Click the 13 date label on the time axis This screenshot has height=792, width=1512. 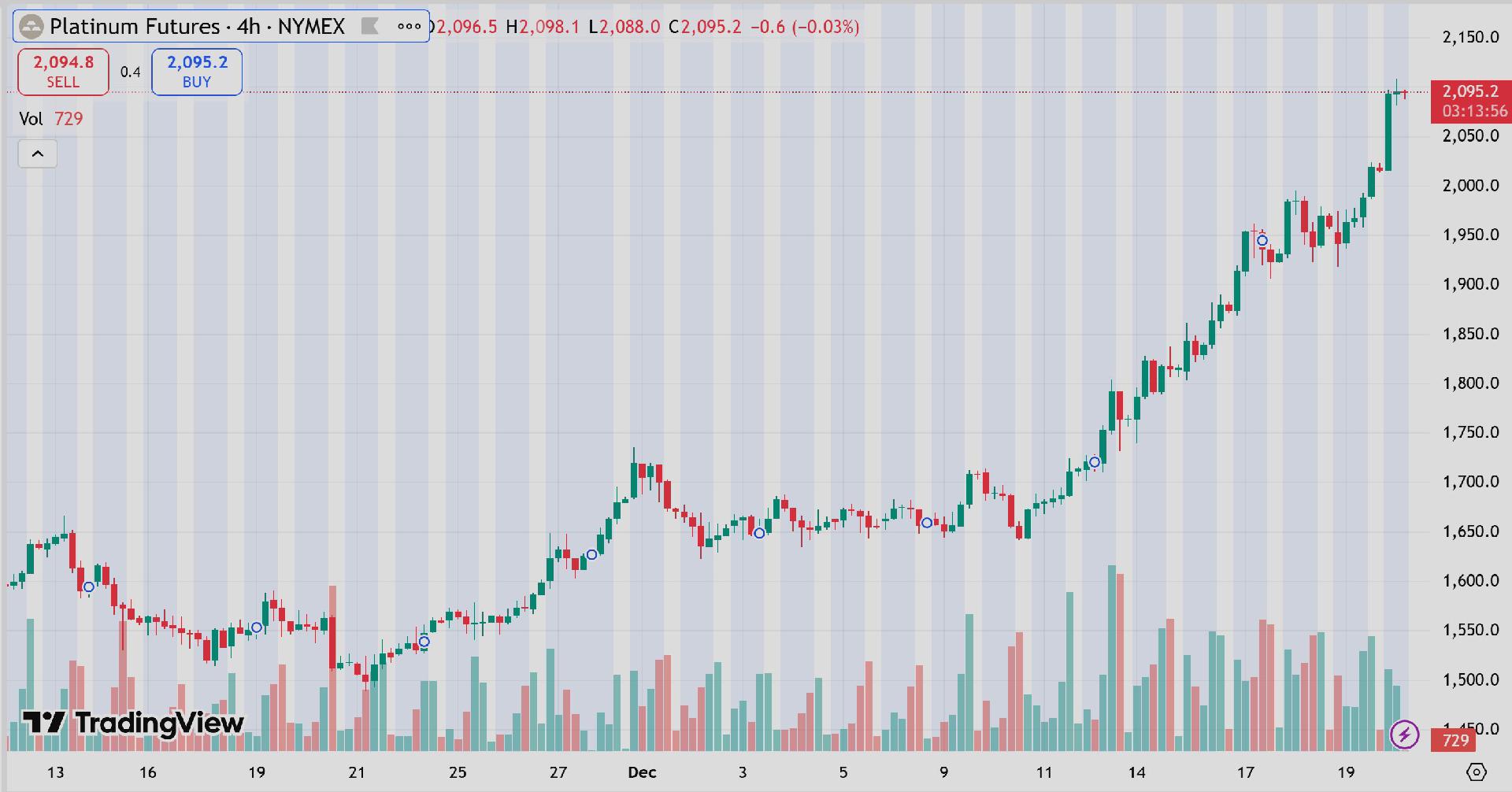(x=55, y=772)
